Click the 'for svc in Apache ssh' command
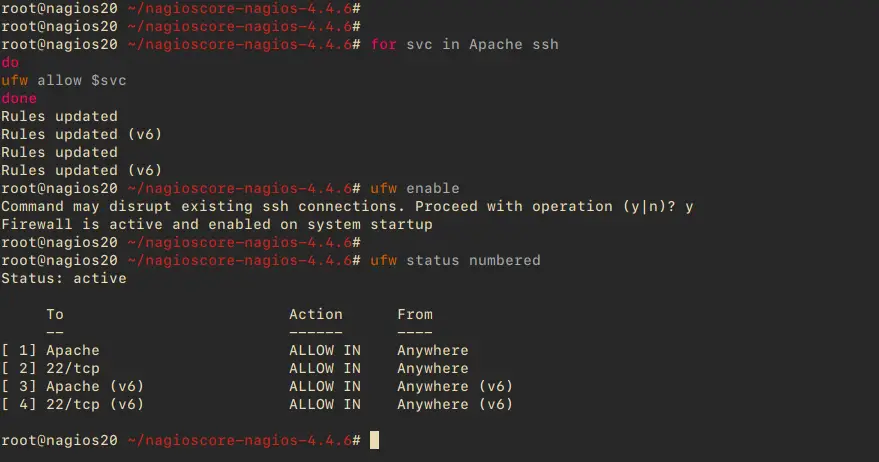This screenshot has width=879, height=462. (x=465, y=44)
